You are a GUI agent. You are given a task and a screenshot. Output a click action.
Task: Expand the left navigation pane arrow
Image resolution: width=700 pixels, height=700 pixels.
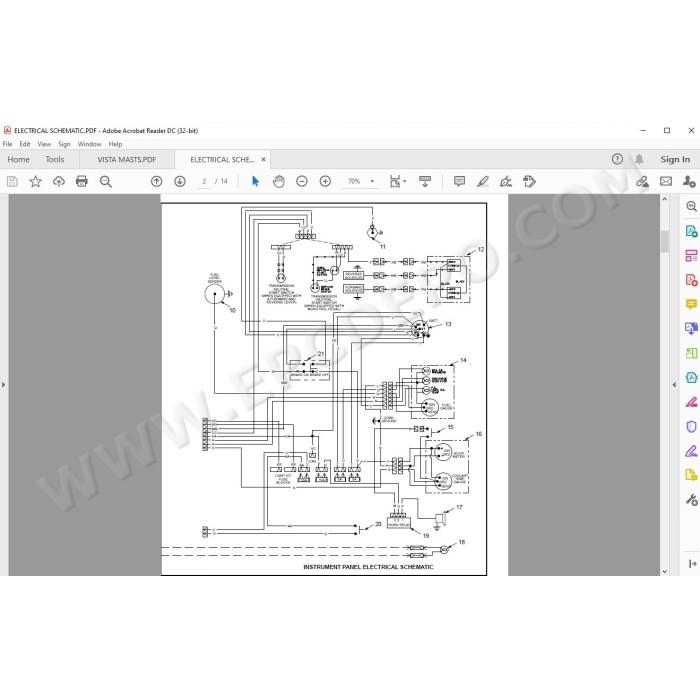4,384
